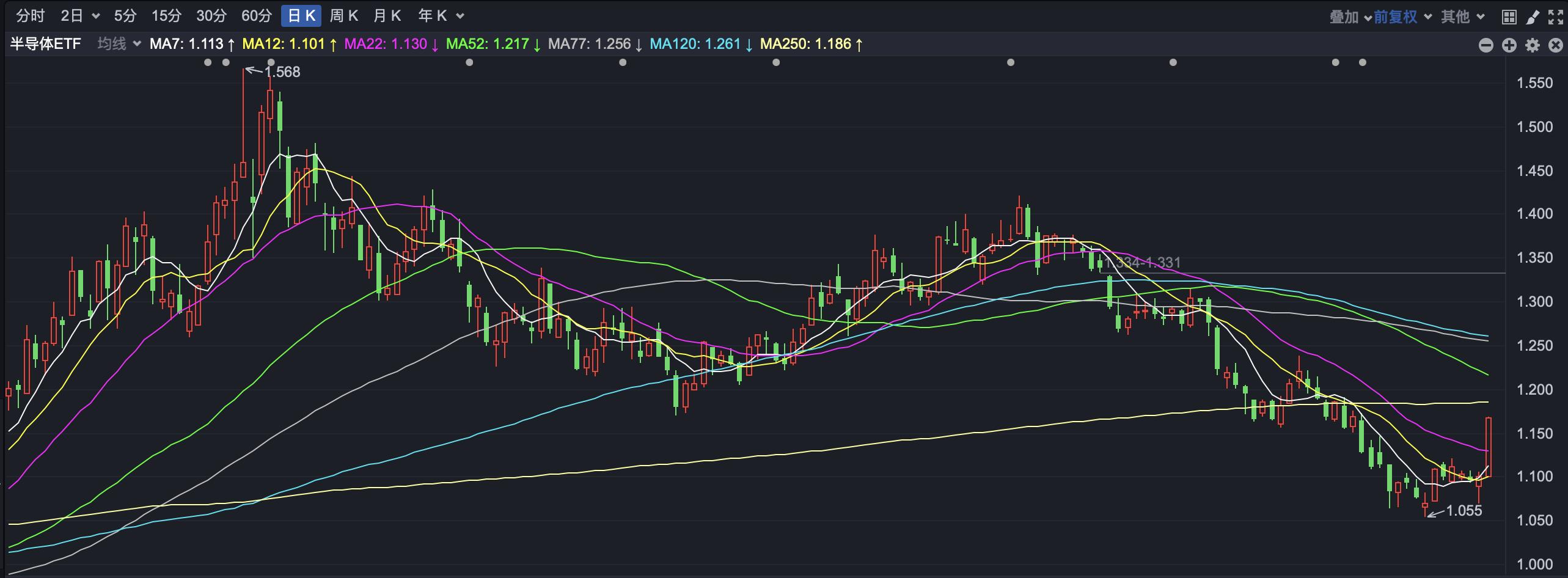Click the 1.100 price axis label
This screenshot has width=1568, height=578.
(1534, 477)
